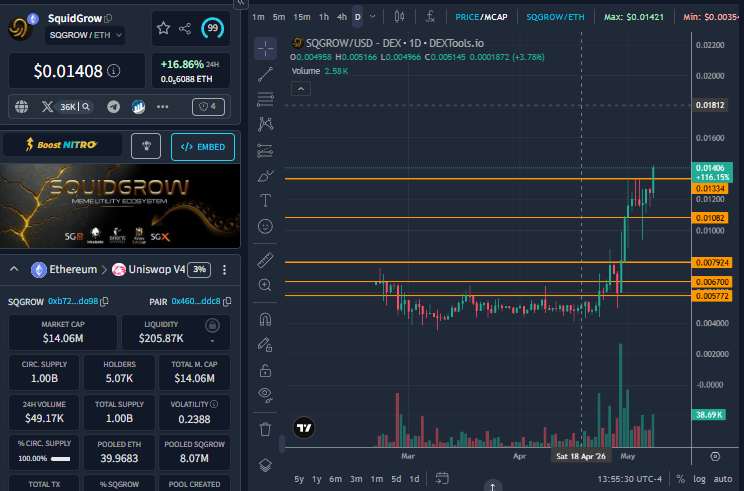Select the 4h timeframe
744x491 pixels.
pyautogui.click(x=342, y=17)
